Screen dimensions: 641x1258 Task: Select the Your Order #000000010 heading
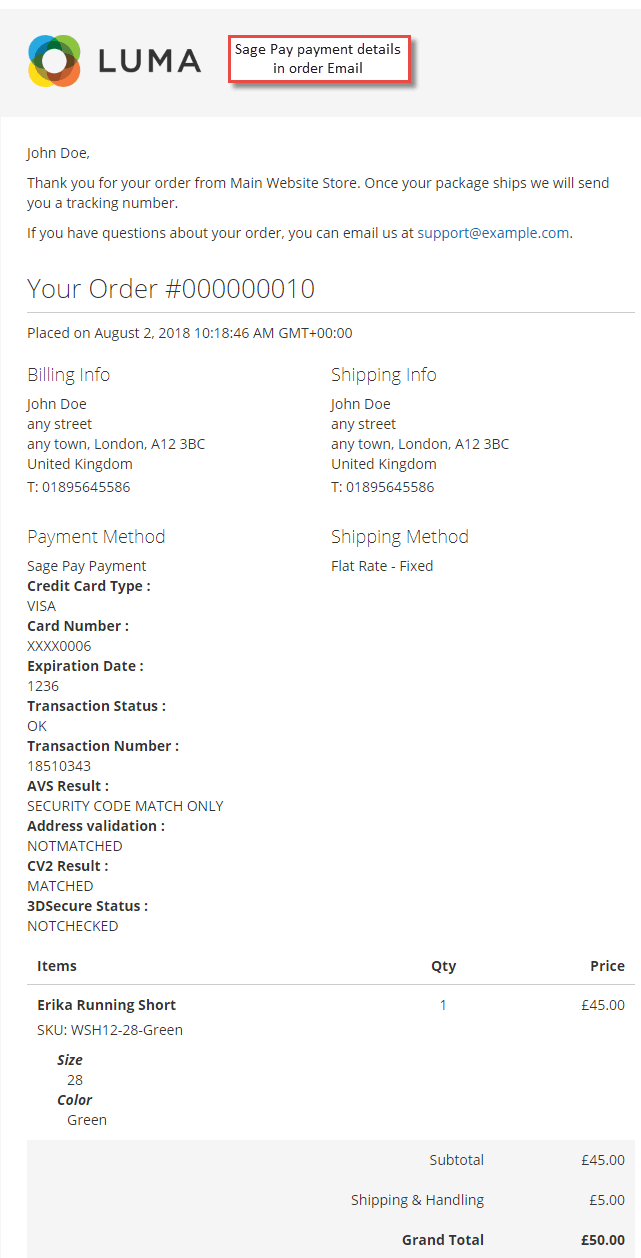171,289
